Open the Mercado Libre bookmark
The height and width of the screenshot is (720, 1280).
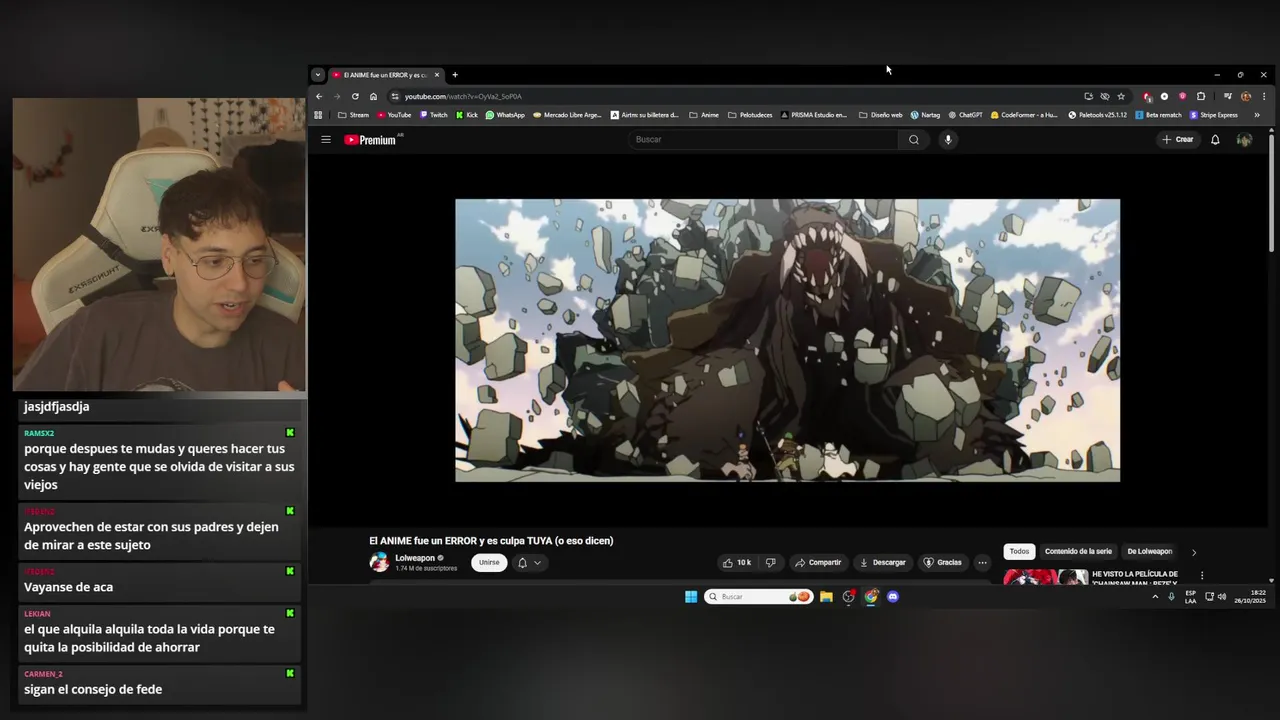[x=567, y=115]
